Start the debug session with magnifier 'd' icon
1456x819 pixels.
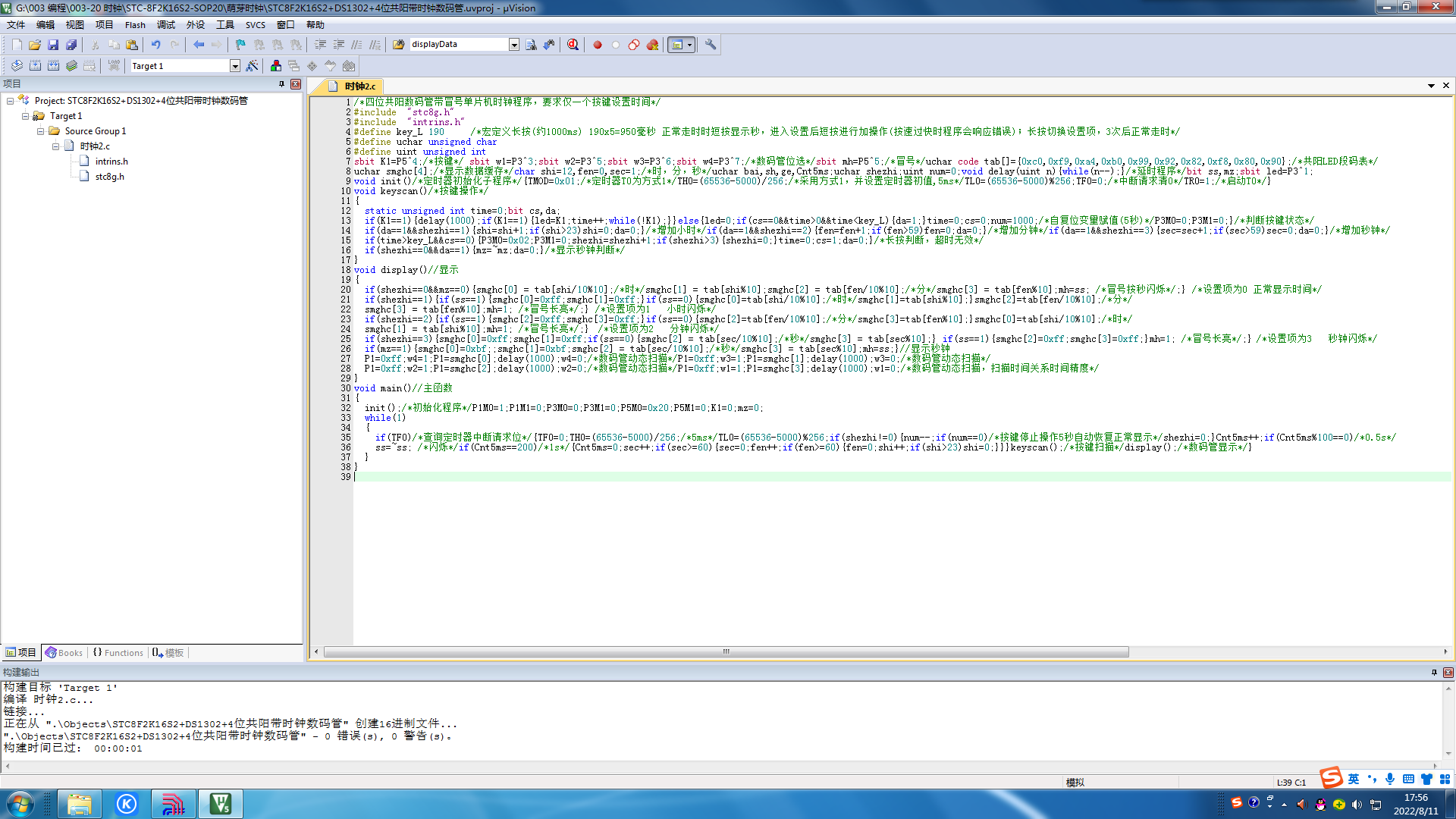(x=573, y=45)
